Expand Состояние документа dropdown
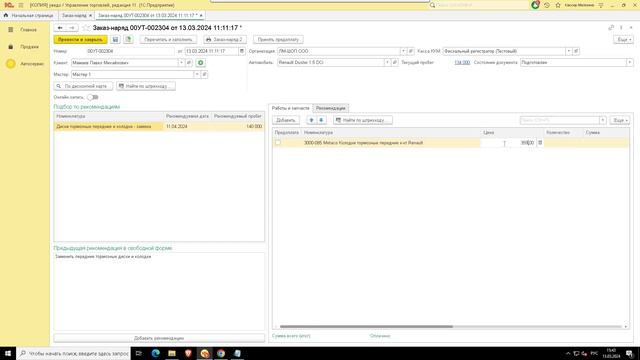 point(630,62)
